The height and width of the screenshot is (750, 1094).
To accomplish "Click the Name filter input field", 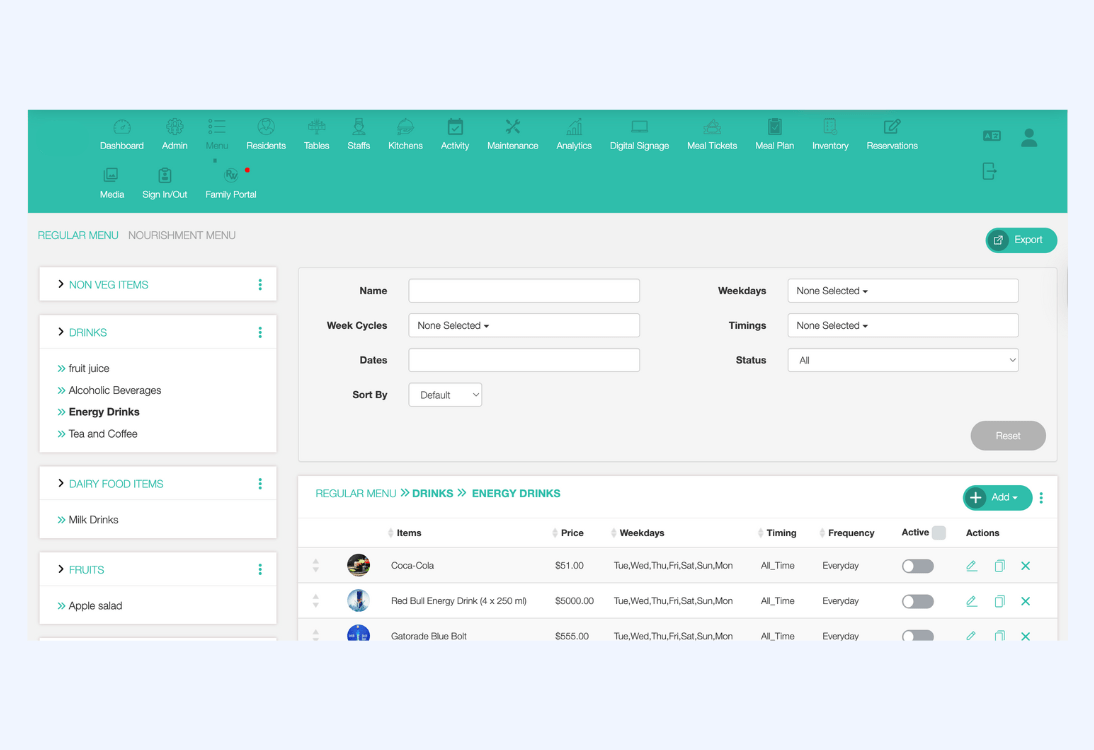I will point(523,291).
